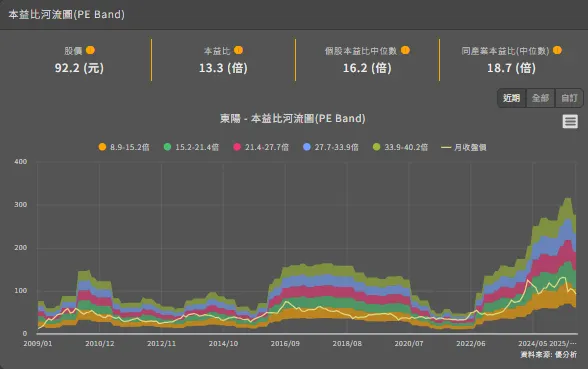Open info icon beside 個股本益比中位數

coord(405,50)
